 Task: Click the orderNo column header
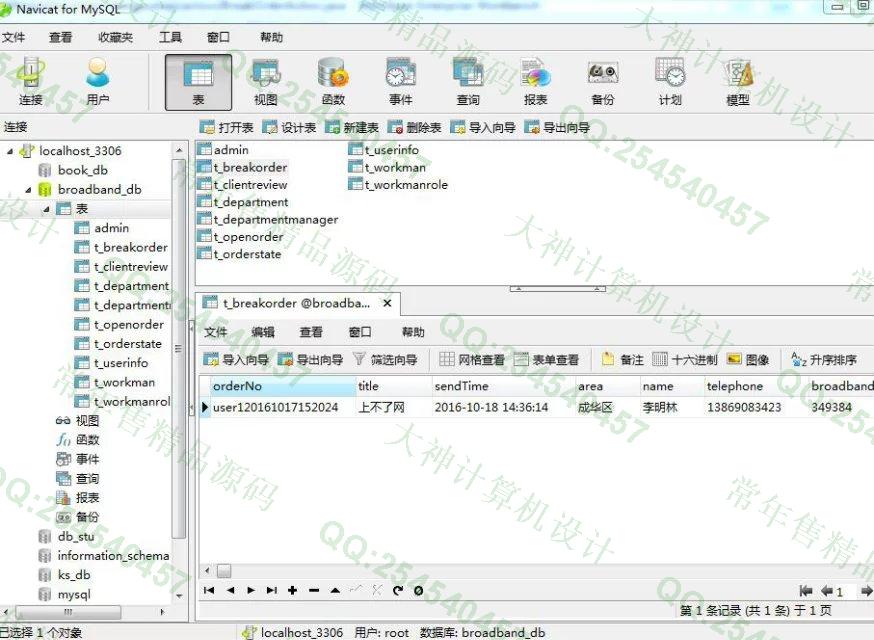[283, 386]
